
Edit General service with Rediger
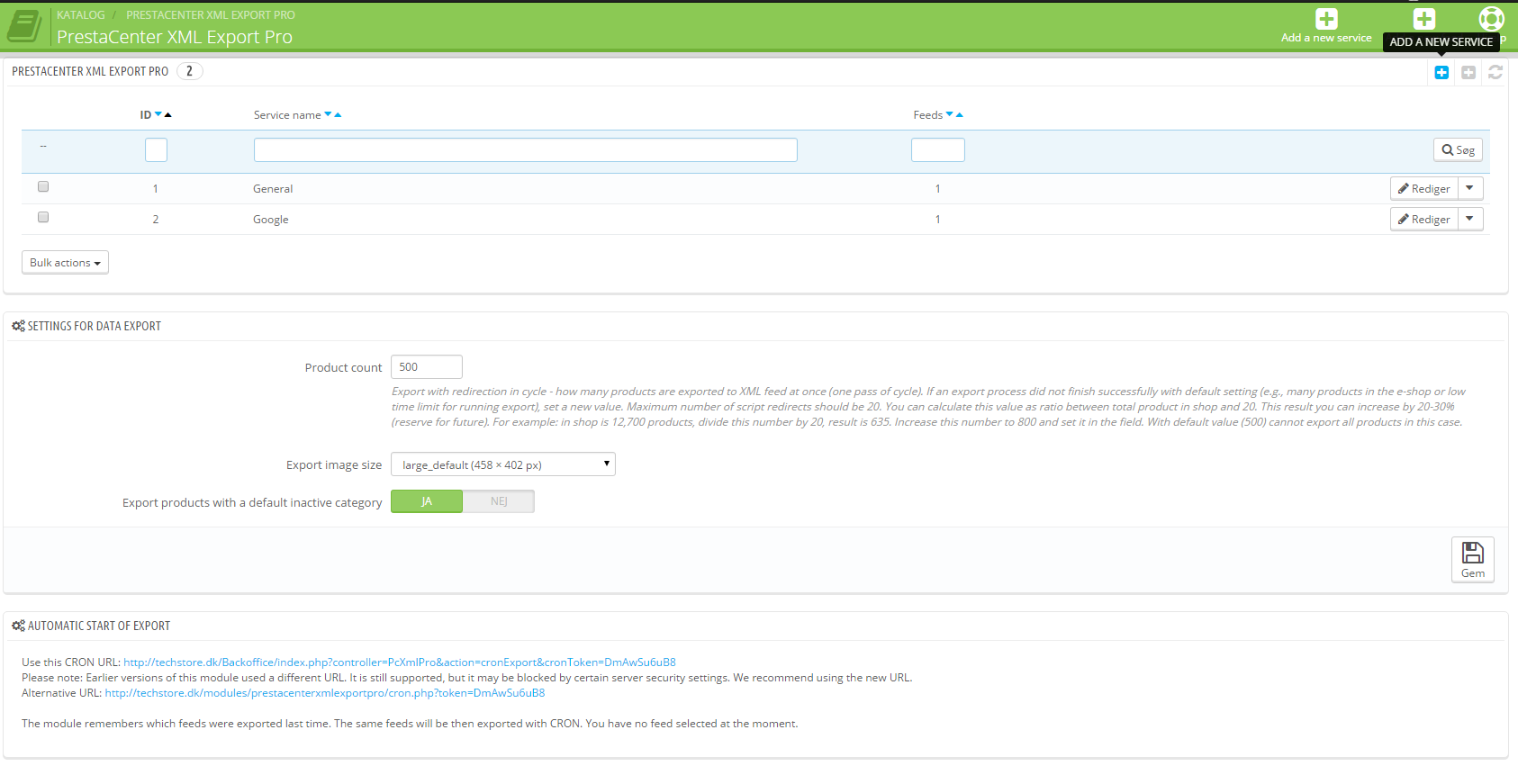tap(1424, 188)
